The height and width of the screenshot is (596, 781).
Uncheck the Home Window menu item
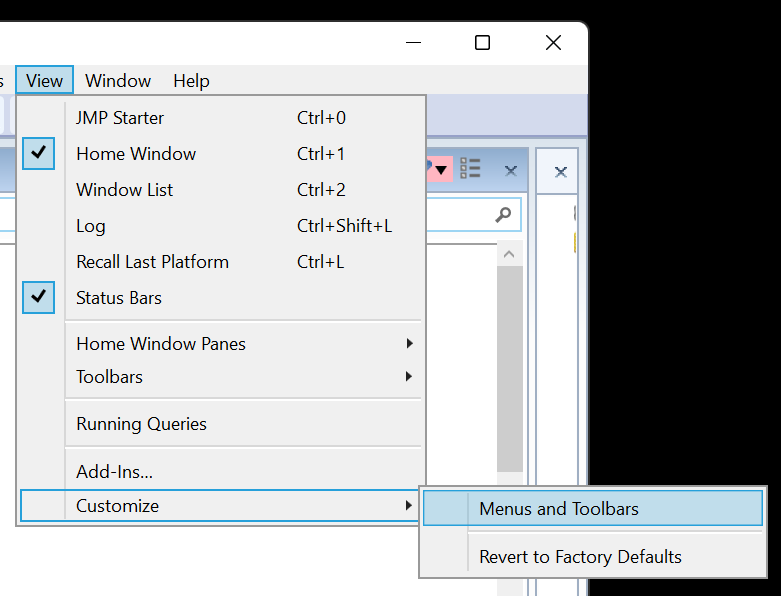click(135, 154)
